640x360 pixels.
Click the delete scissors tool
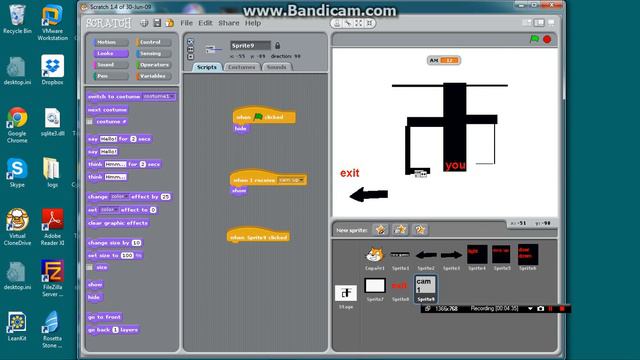click(x=348, y=23)
